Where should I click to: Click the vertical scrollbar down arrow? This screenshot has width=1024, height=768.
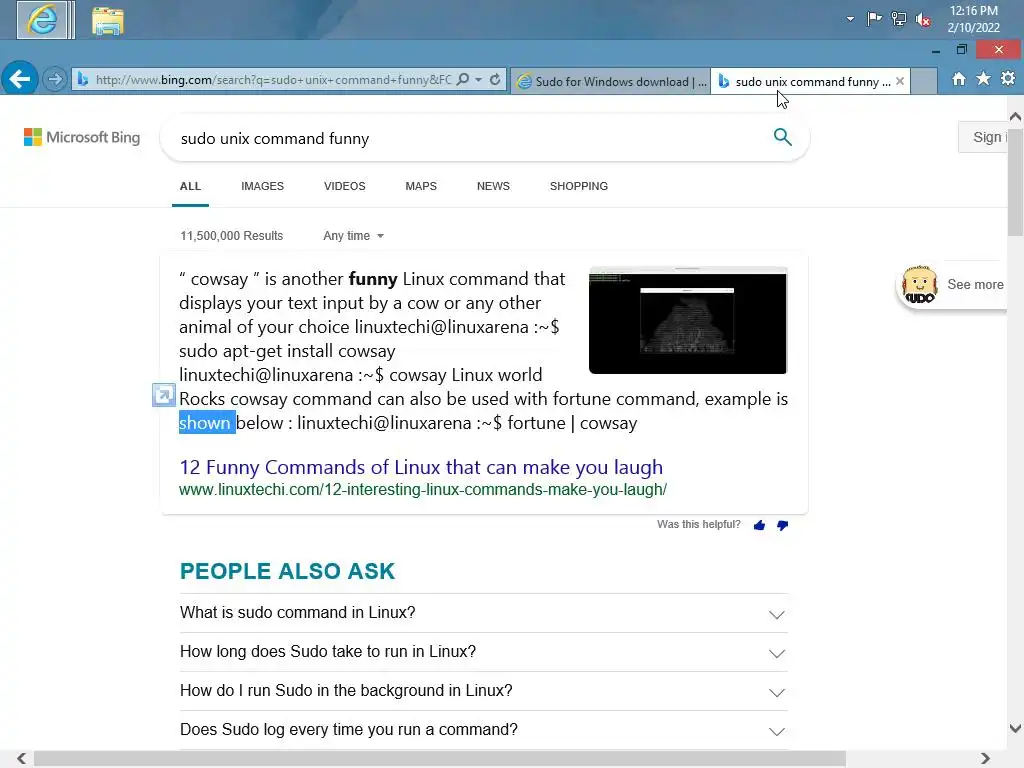point(1015,729)
